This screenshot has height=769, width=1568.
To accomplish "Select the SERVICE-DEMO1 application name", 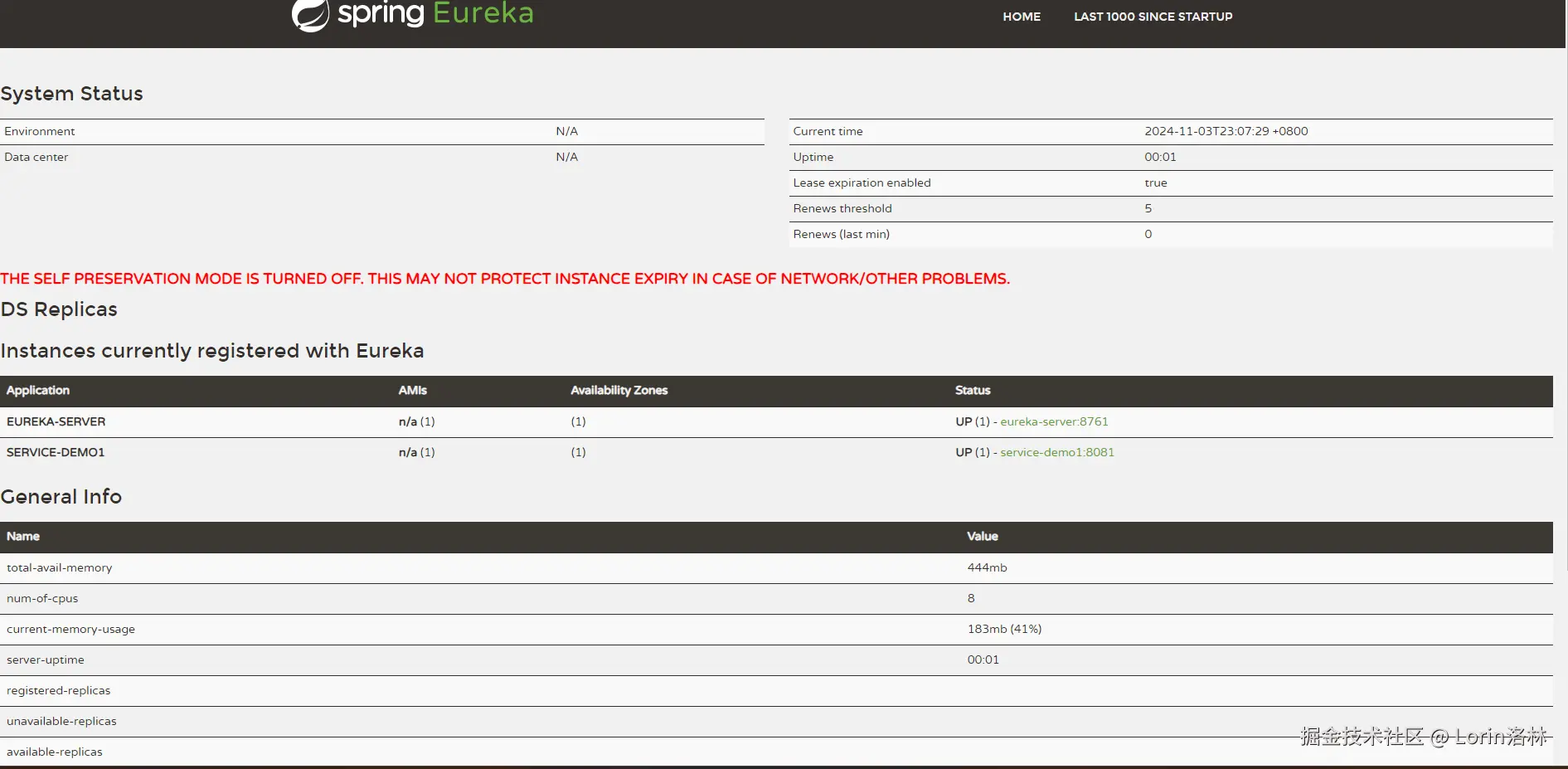I will (56, 452).
